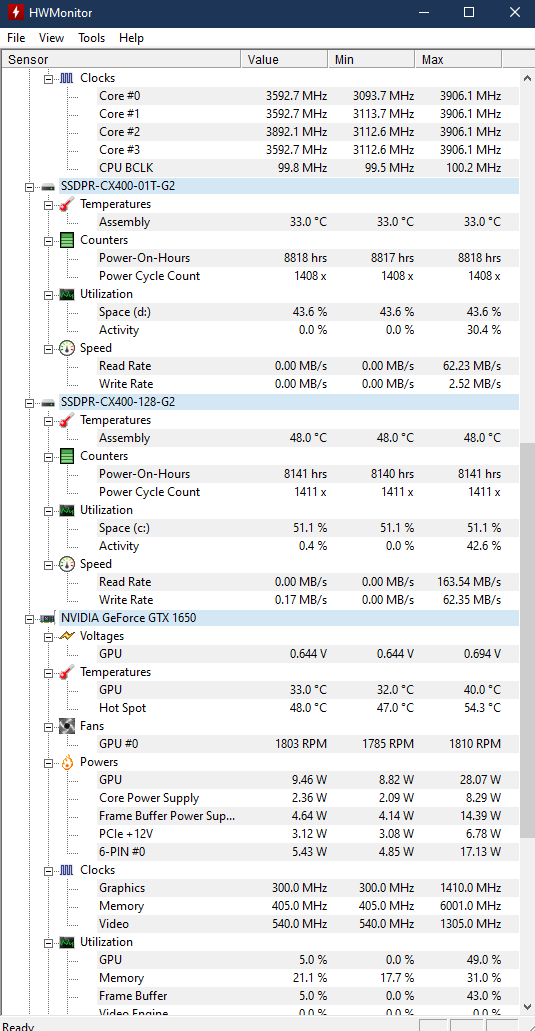The width and height of the screenshot is (535, 1031).
Task: Collapse the NVIDIA GeForce GTX 1650 node
Action: (29, 618)
